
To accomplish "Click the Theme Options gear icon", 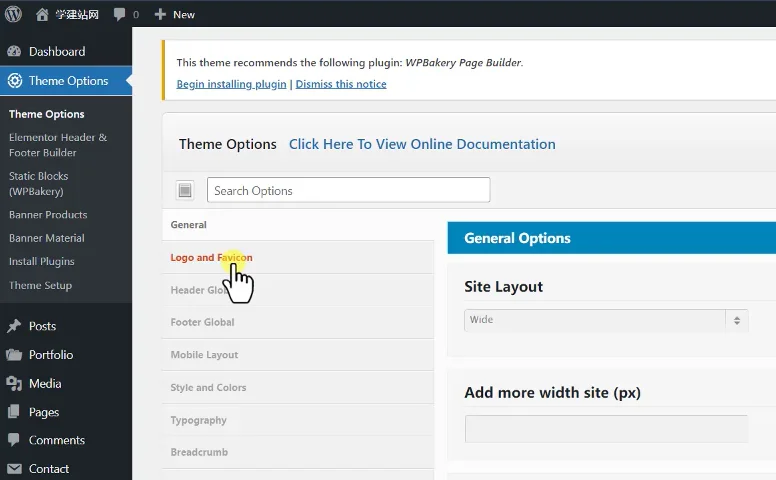I will 15,81.
